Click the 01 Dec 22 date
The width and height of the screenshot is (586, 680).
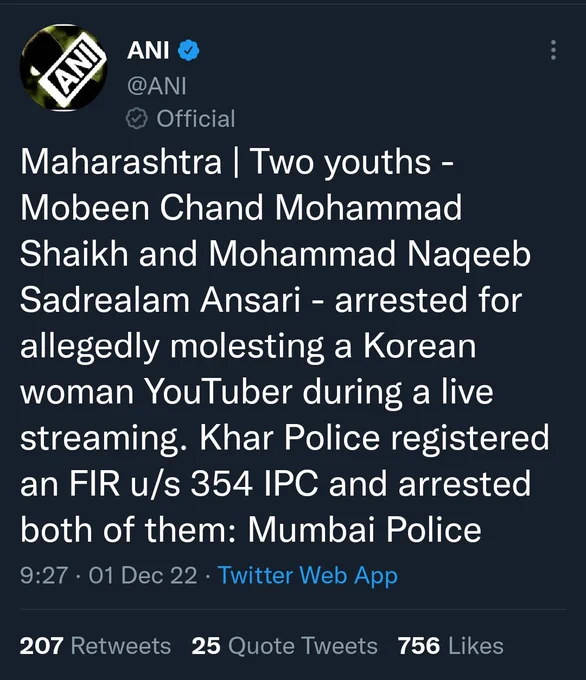pos(143,576)
